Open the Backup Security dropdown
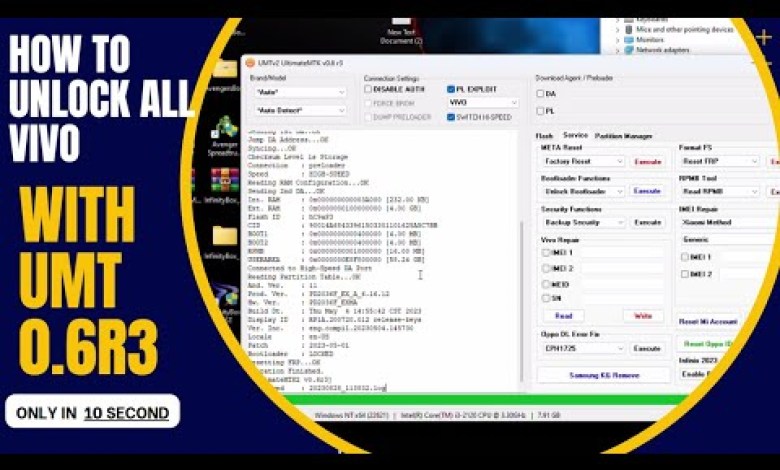This screenshot has width=780, height=470. click(x=582, y=222)
